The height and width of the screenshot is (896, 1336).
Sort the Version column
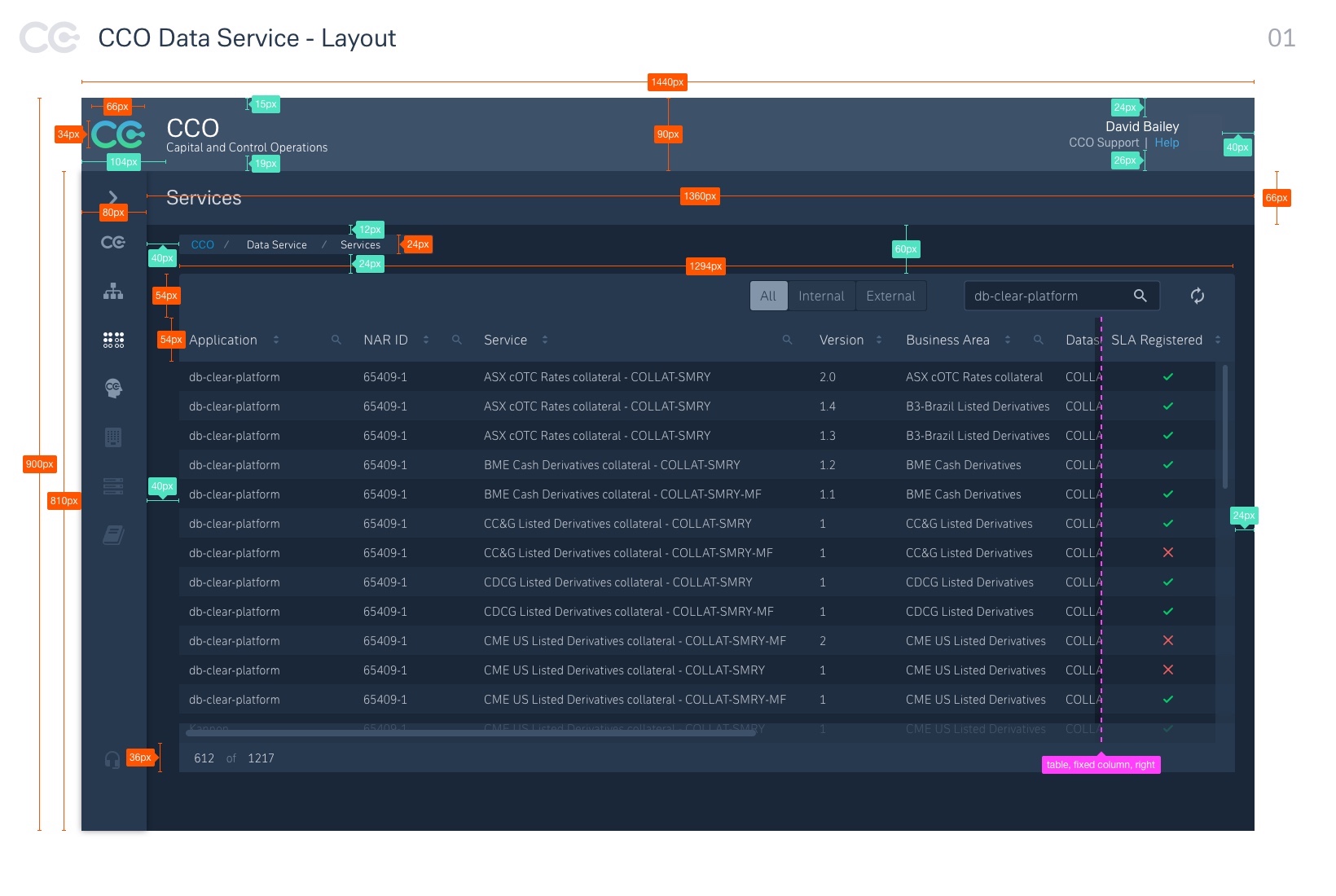pyautogui.click(x=879, y=340)
